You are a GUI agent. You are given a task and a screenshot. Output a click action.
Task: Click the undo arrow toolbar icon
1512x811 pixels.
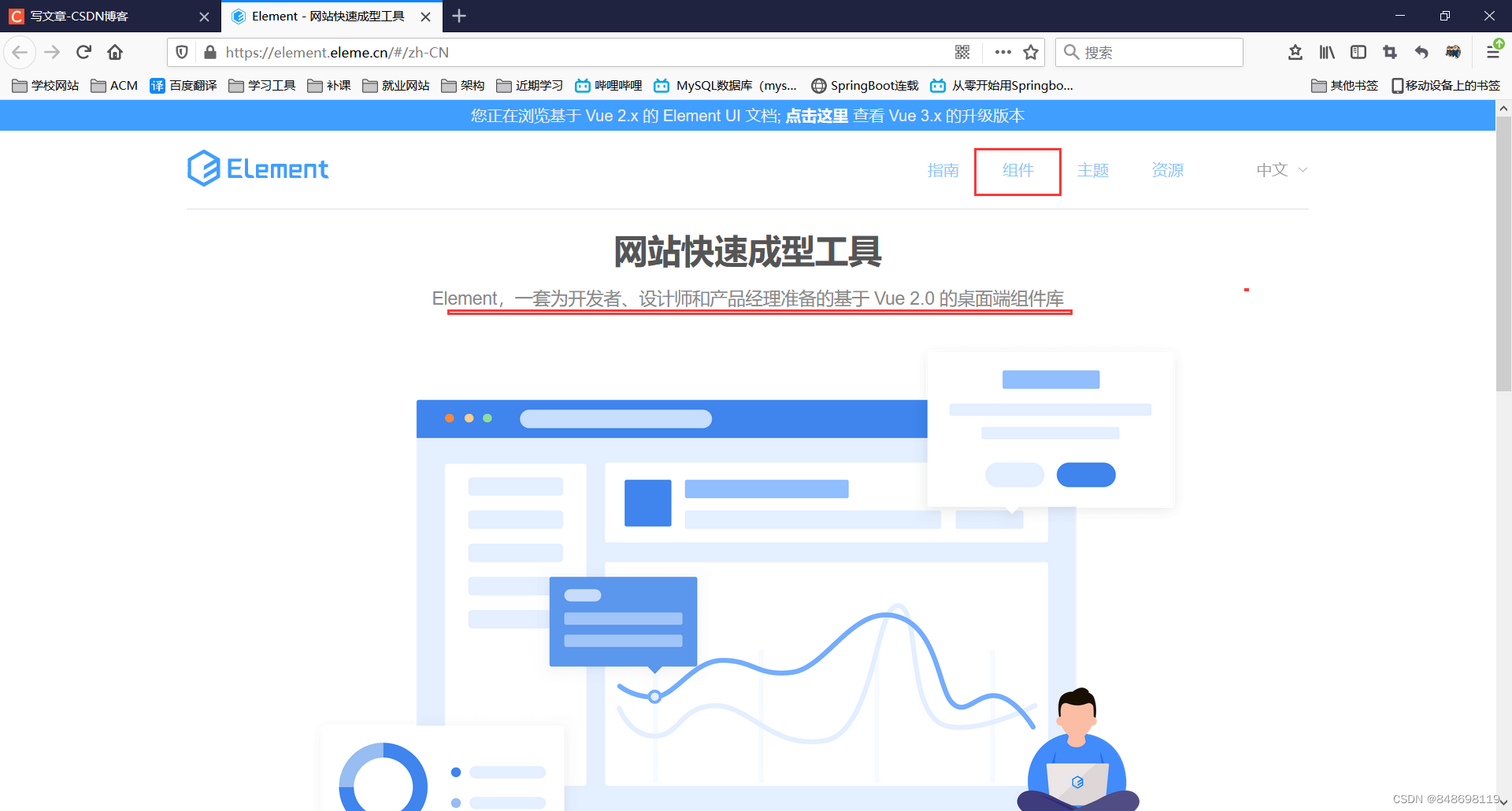click(1421, 52)
